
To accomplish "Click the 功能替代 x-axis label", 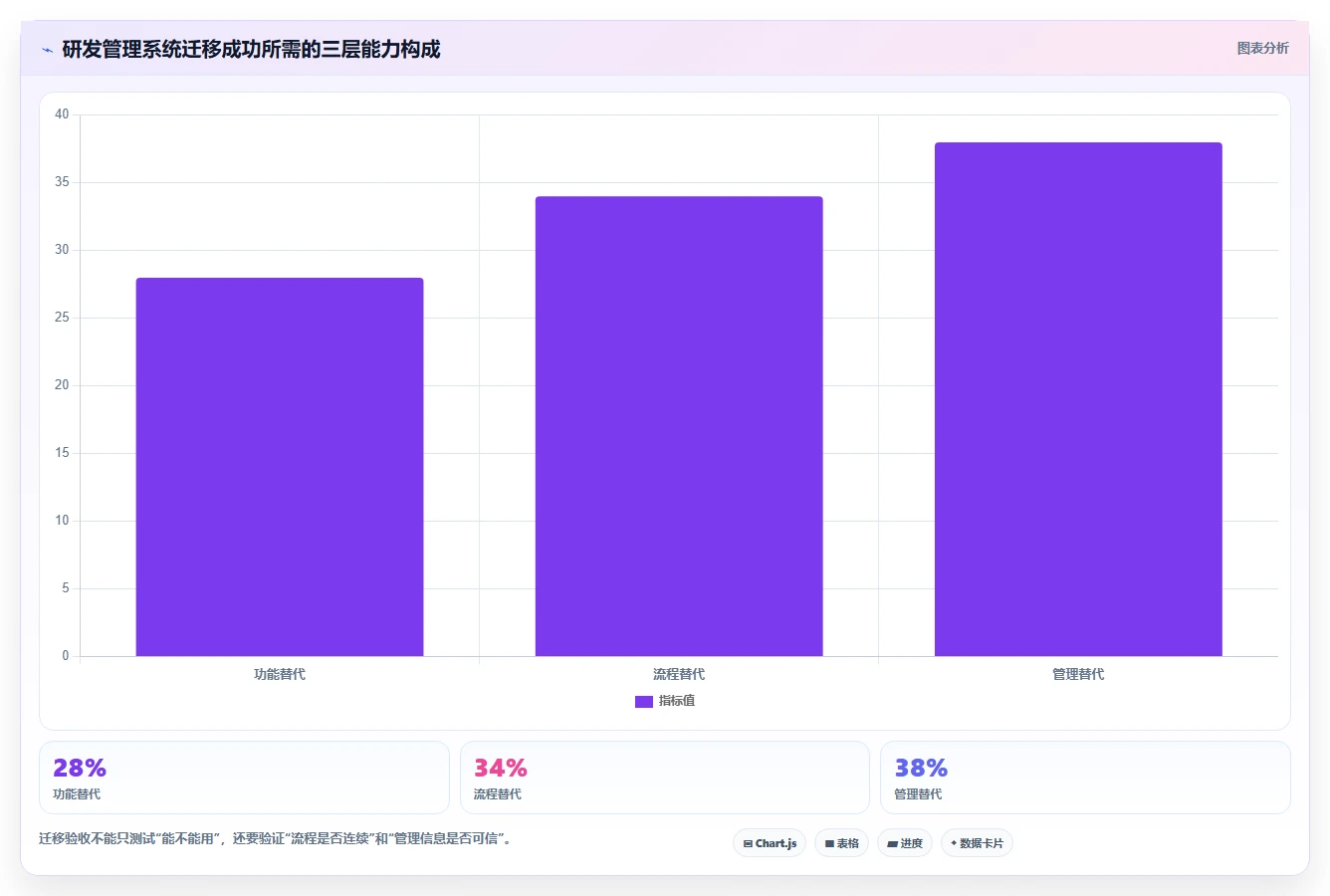I will pyautogui.click(x=280, y=674).
